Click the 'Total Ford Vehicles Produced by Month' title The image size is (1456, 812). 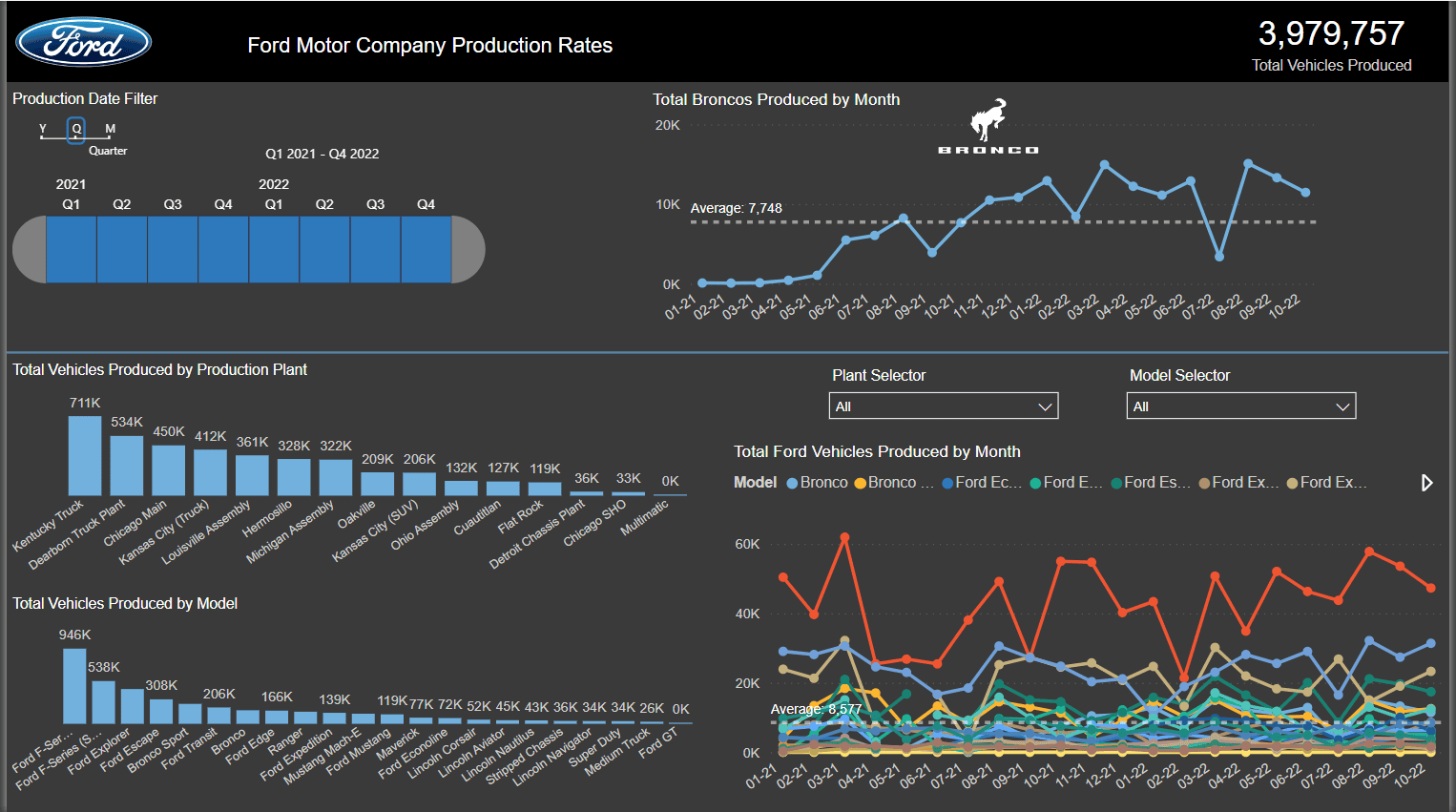pos(877,451)
